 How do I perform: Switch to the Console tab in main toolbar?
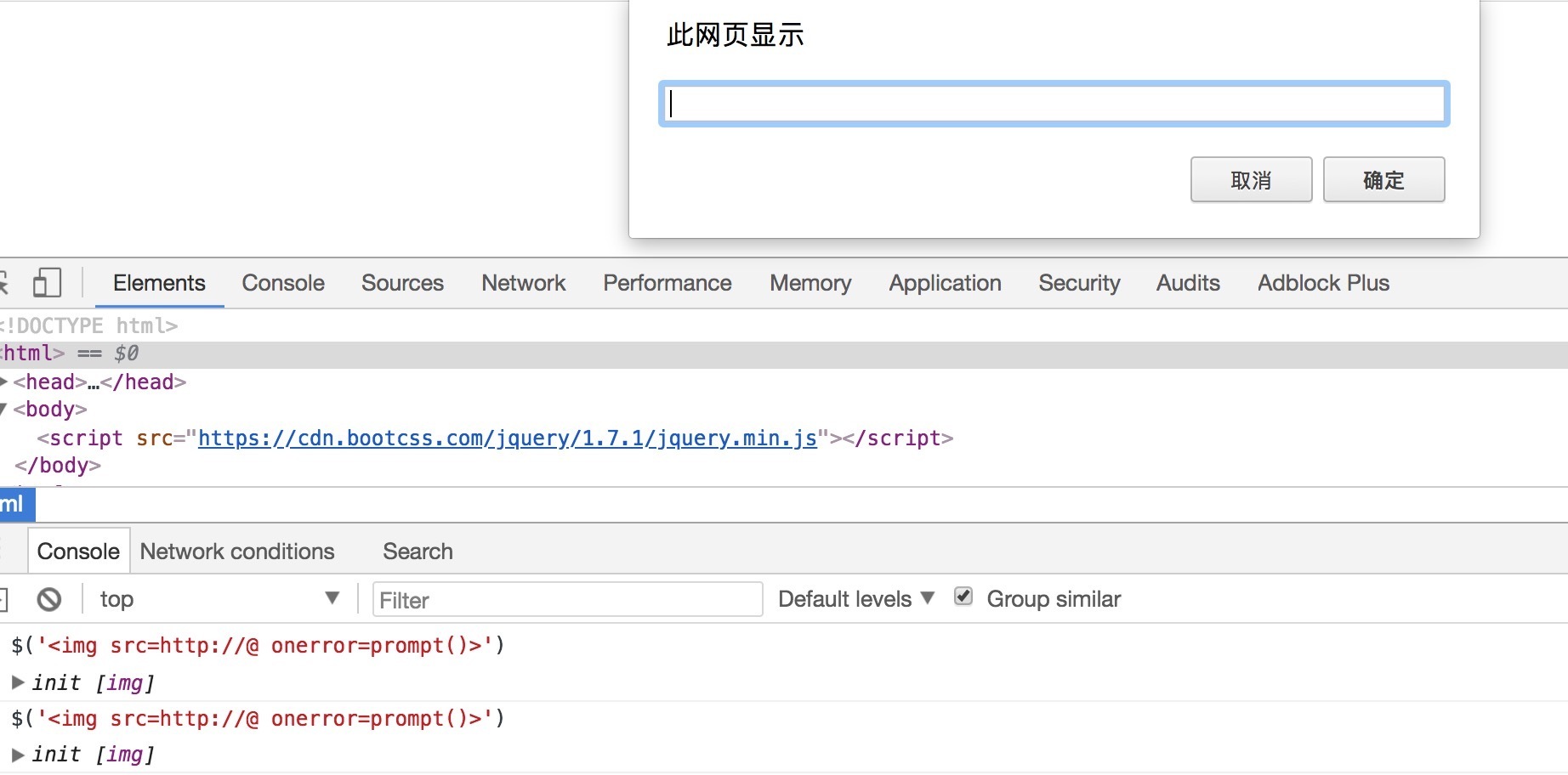pos(283,283)
